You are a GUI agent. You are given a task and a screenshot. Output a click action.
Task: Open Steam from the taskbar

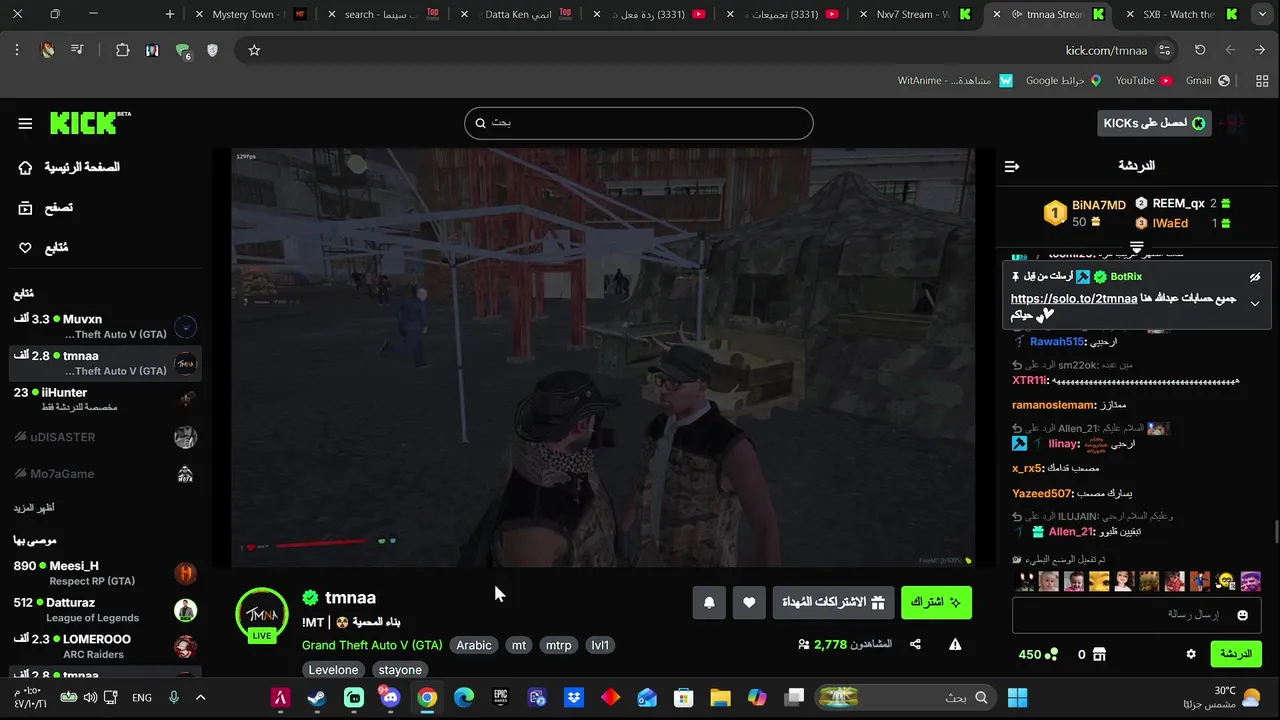[x=316, y=698]
